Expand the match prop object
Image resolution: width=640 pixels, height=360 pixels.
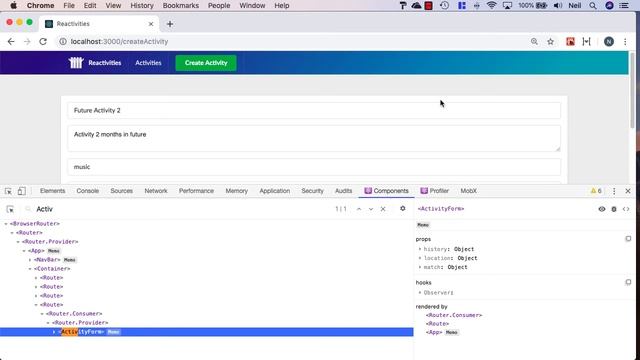pyautogui.click(x=420, y=267)
